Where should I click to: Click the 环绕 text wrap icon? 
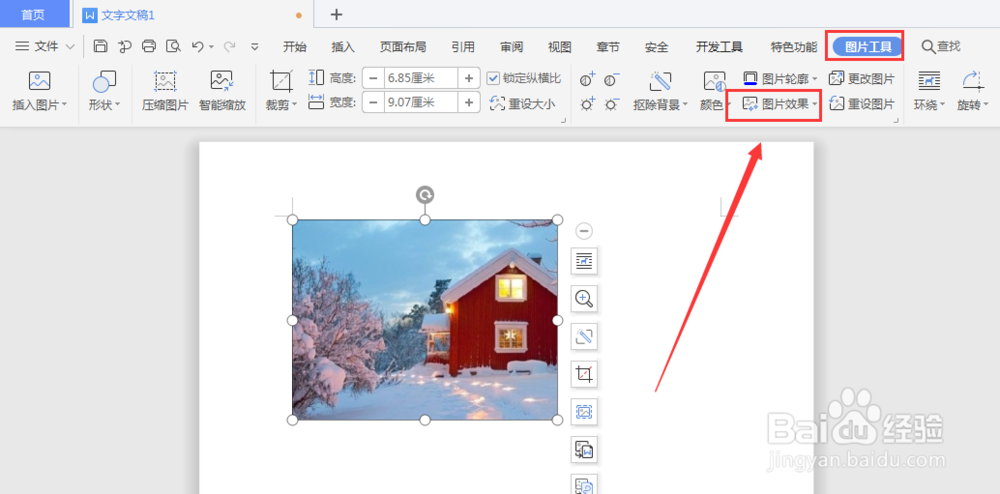pos(929,81)
